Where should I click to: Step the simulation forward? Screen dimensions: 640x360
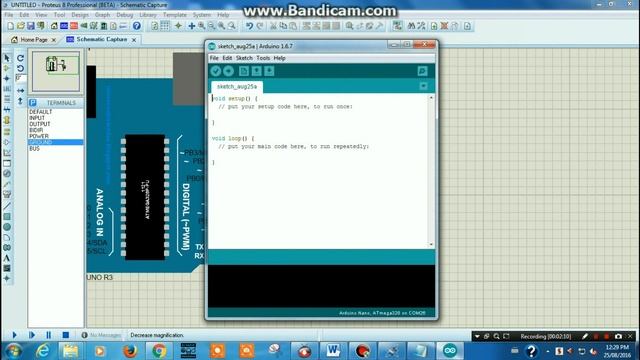[31, 335]
